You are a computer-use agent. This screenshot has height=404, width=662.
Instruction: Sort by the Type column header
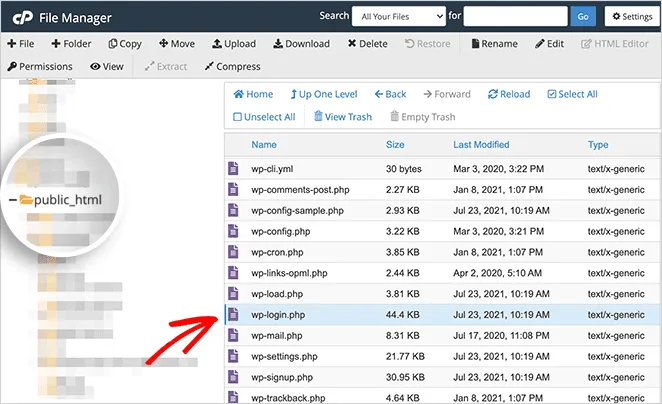point(598,145)
